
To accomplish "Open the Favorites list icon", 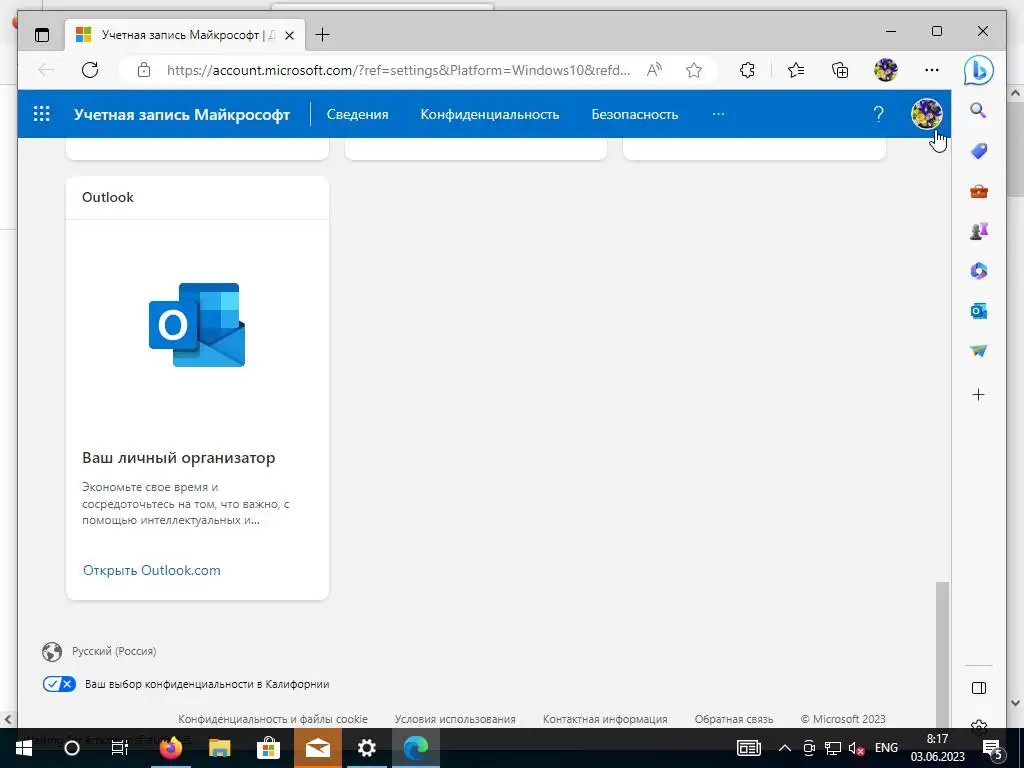I will coord(795,70).
